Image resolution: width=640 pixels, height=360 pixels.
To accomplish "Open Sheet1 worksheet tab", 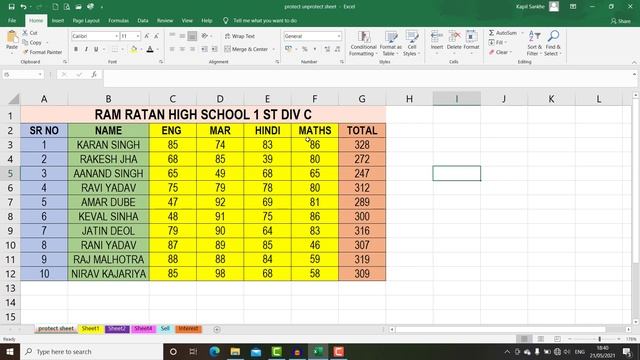I will tap(90, 329).
